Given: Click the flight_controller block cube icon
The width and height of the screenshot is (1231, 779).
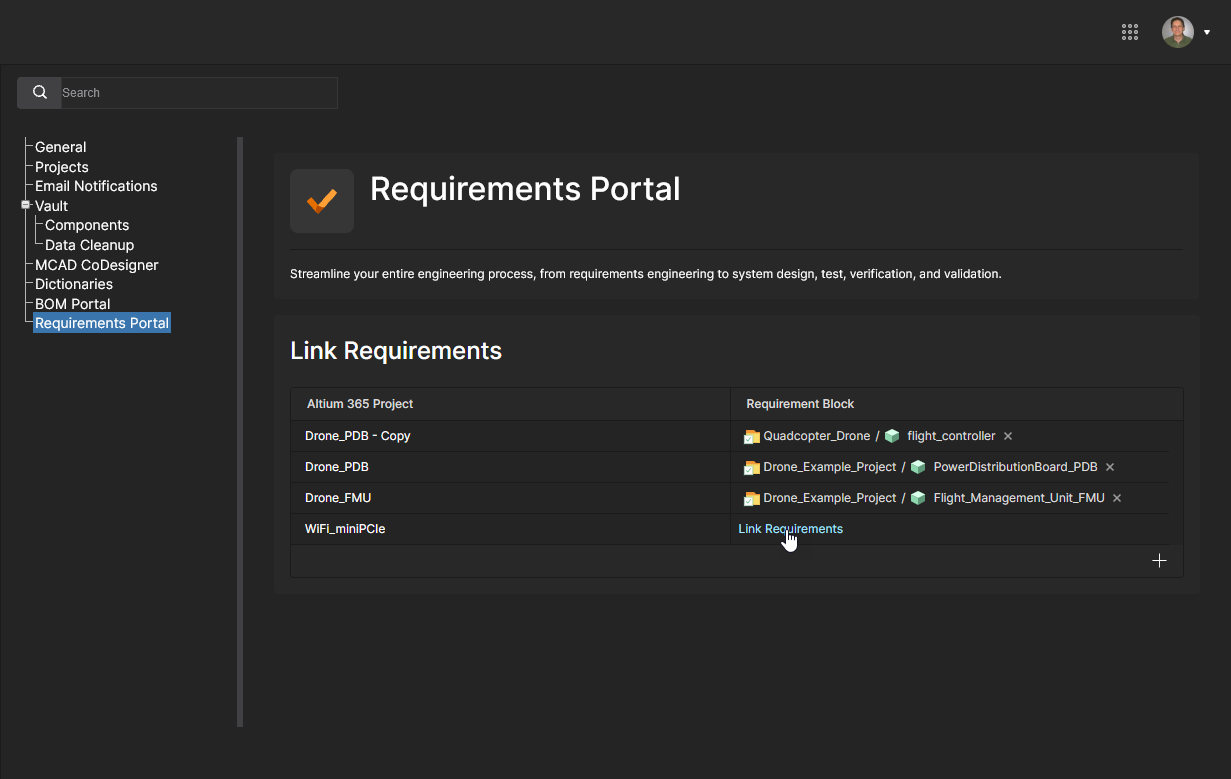Looking at the screenshot, I should (892, 436).
